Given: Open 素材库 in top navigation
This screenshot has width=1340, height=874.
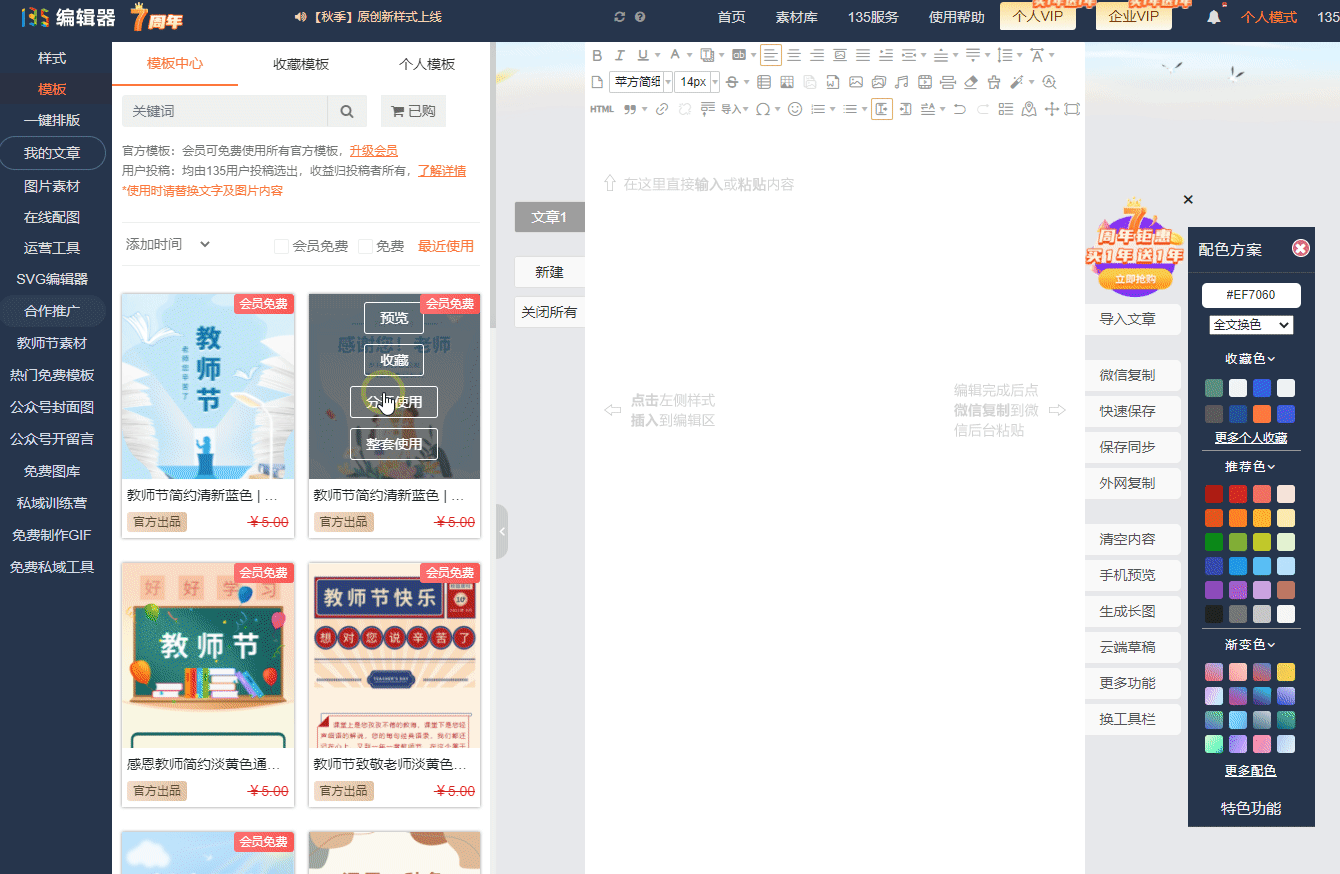Looking at the screenshot, I should coord(796,17).
